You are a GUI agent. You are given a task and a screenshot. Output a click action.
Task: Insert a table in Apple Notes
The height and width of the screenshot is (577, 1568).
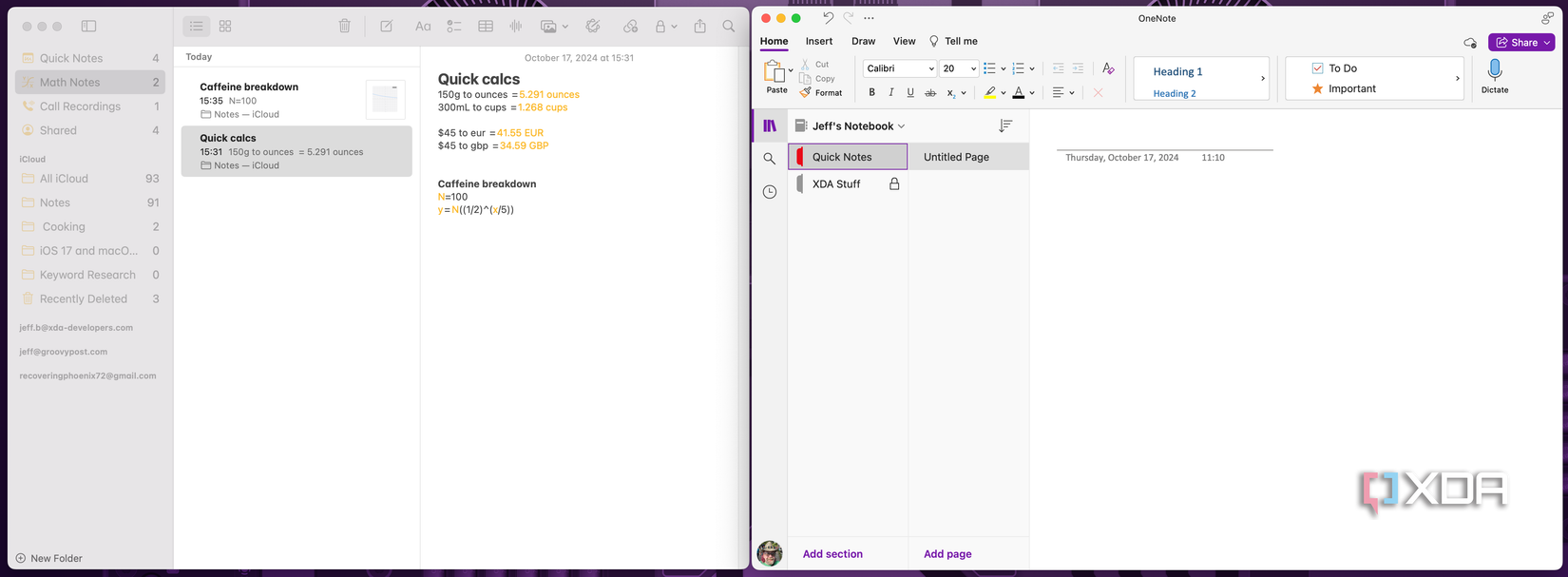point(486,27)
